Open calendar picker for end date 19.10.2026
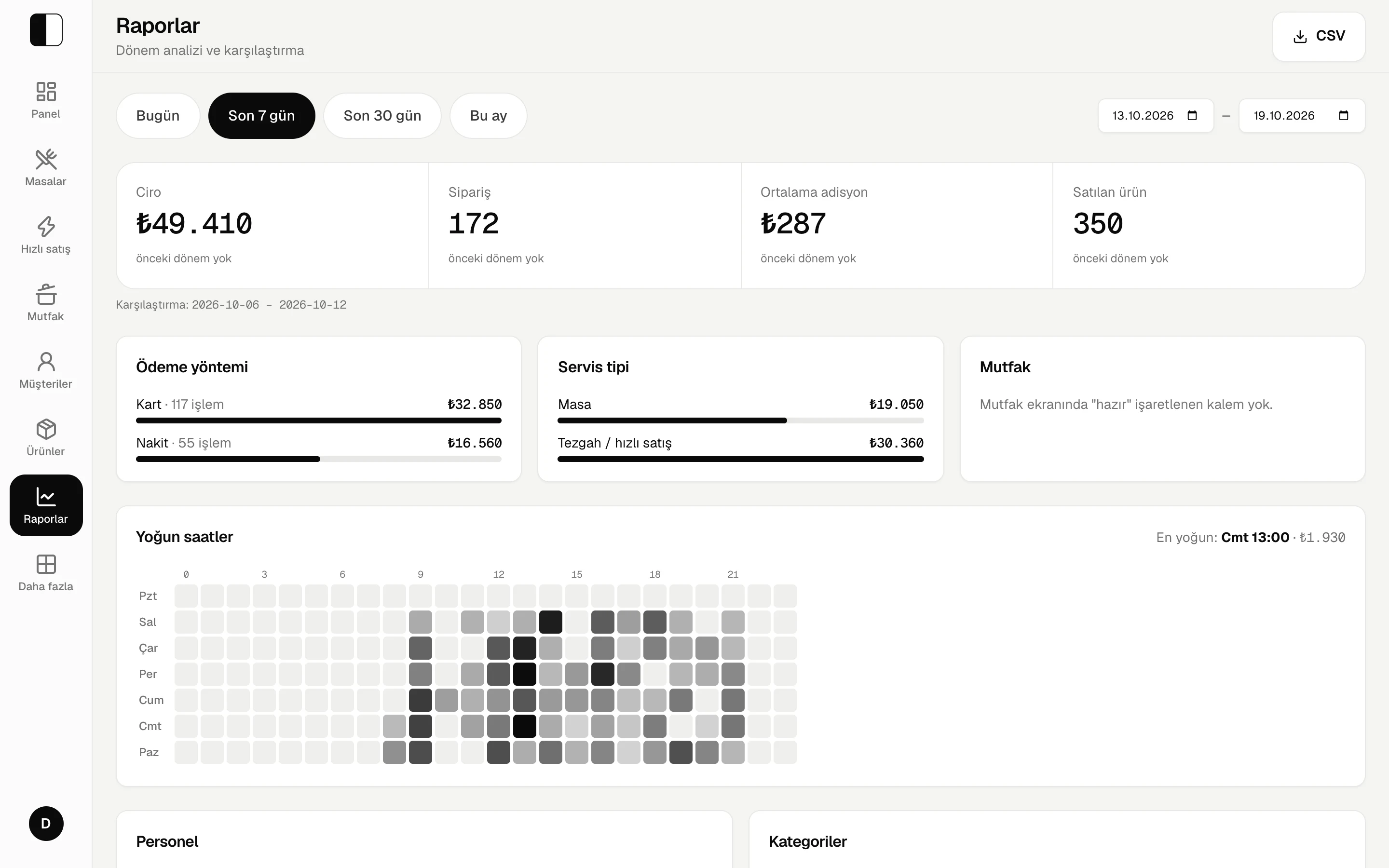This screenshot has width=1389, height=868. tap(1344, 115)
